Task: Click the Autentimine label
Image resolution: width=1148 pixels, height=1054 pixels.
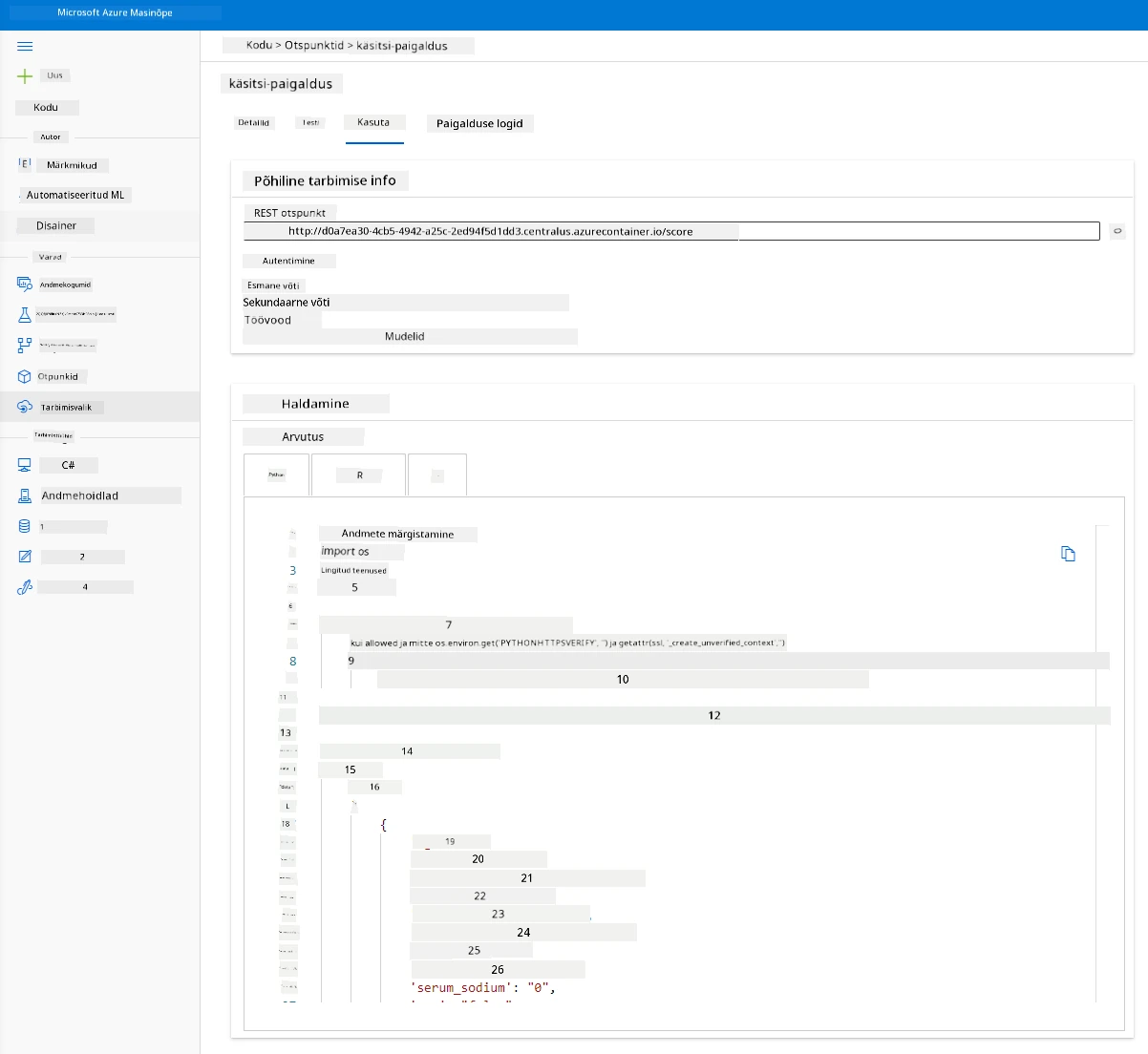Action: [288, 261]
